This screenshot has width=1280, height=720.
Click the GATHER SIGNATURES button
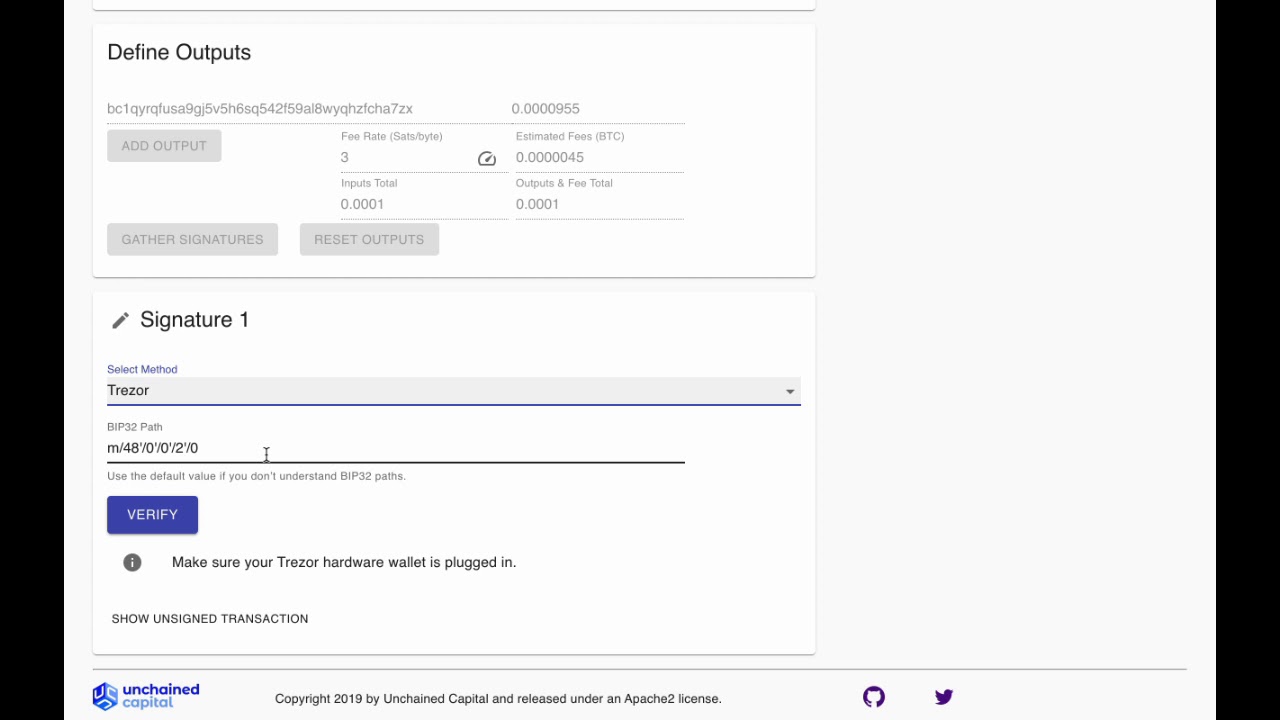pos(192,239)
